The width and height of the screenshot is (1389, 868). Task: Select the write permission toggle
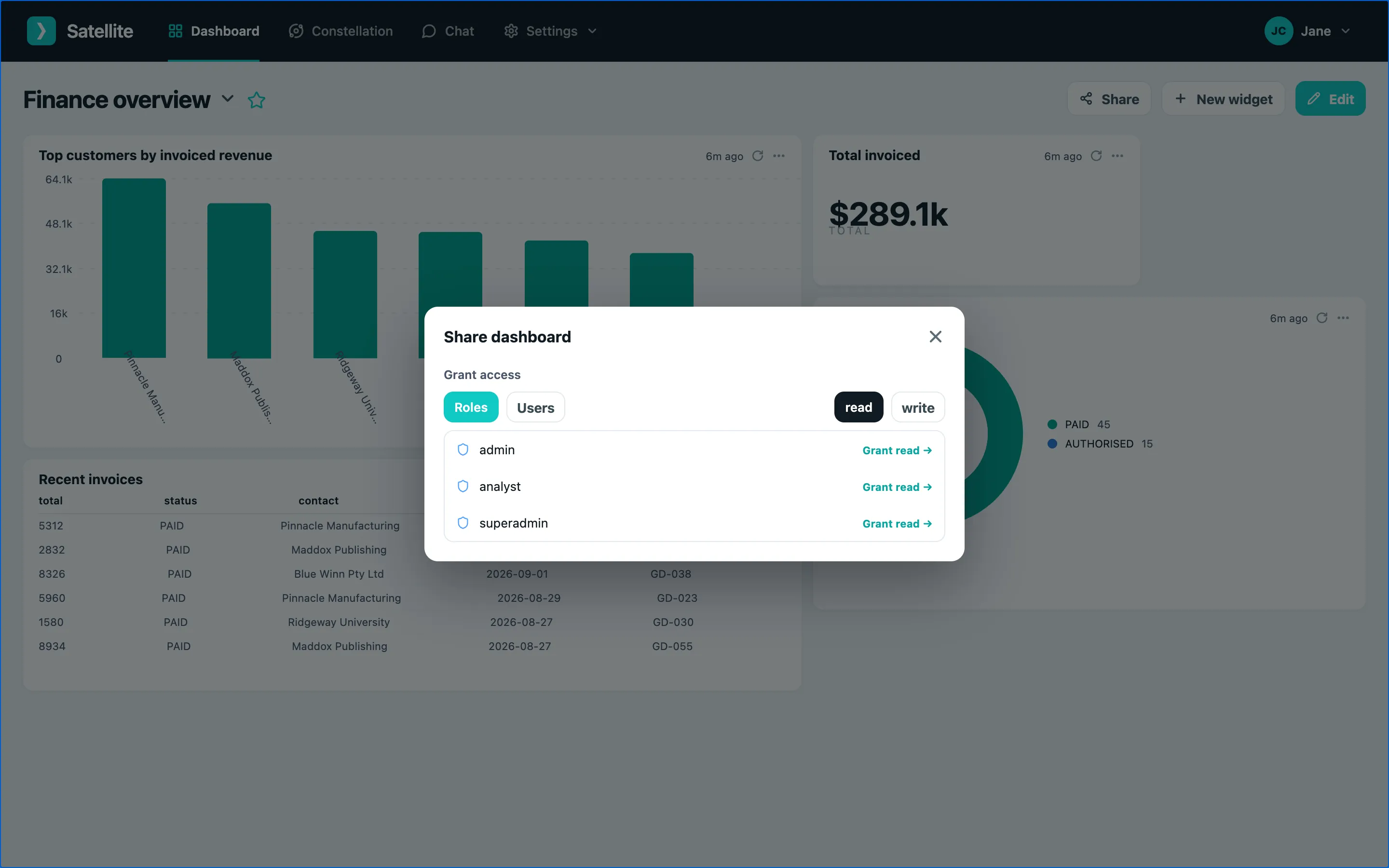[x=918, y=407]
